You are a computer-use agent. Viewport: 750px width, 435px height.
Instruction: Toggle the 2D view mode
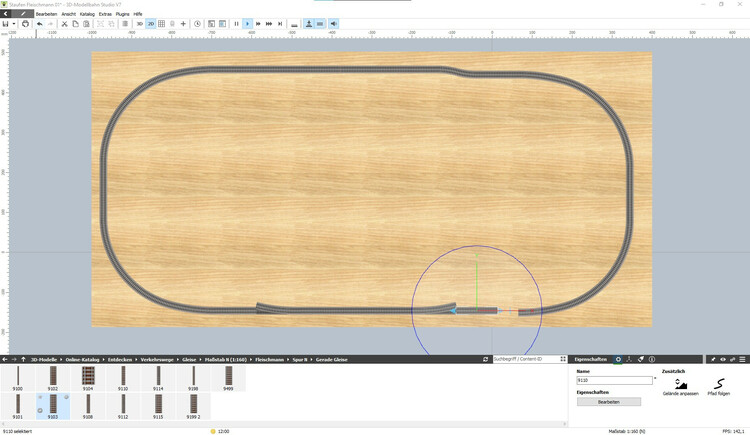pyautogui.click(x=151, y=23)
